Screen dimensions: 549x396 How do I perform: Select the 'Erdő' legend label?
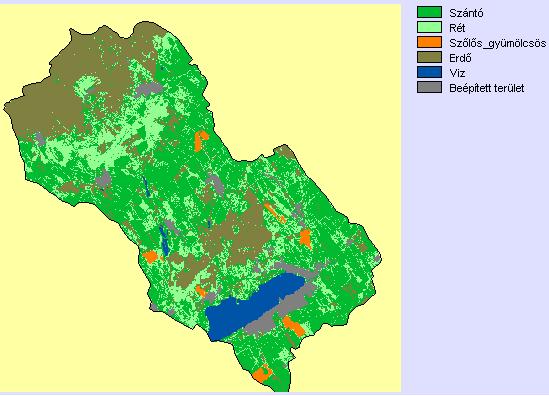(460, 58)
